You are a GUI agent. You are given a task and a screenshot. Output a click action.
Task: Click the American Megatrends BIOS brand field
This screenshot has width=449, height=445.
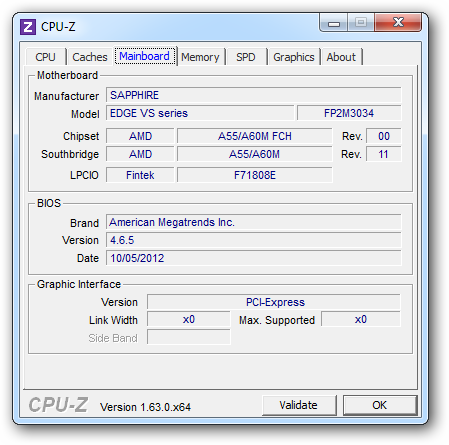pyautogui.click(x=254, y=222)
